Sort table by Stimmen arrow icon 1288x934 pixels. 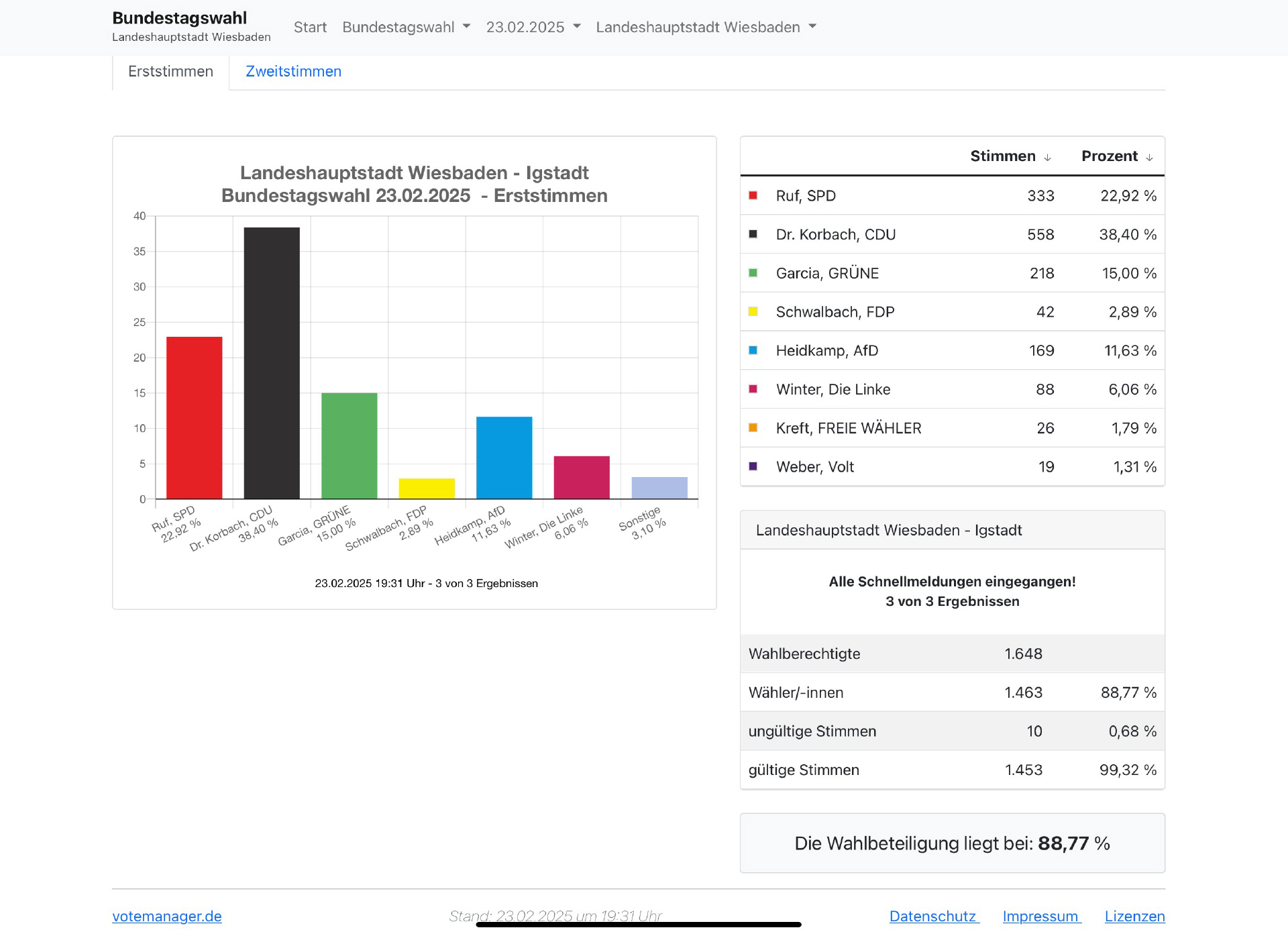(1047, 158)
